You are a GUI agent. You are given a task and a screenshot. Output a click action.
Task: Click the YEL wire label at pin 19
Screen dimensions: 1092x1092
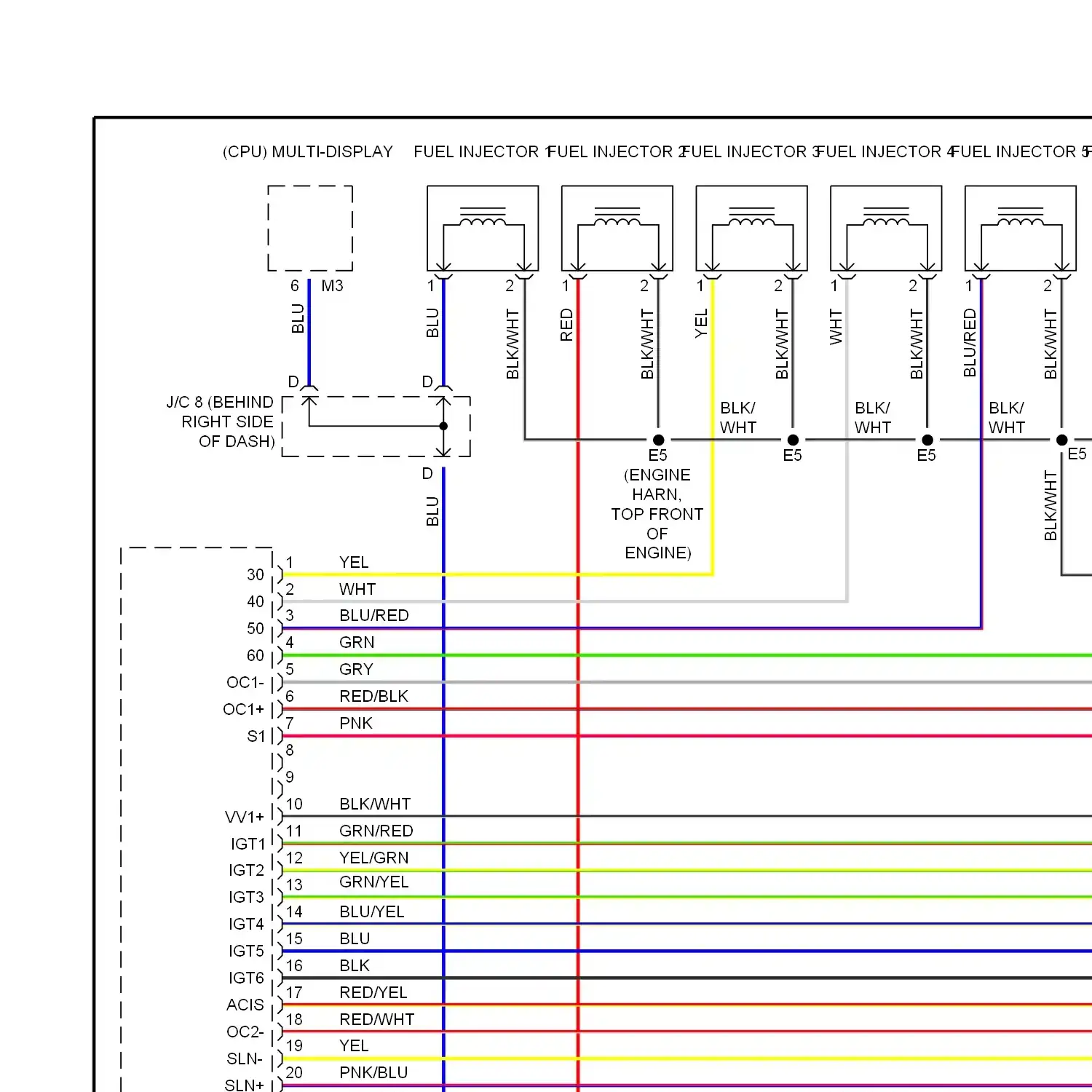pyautogui.click(x=354, y=1045)
